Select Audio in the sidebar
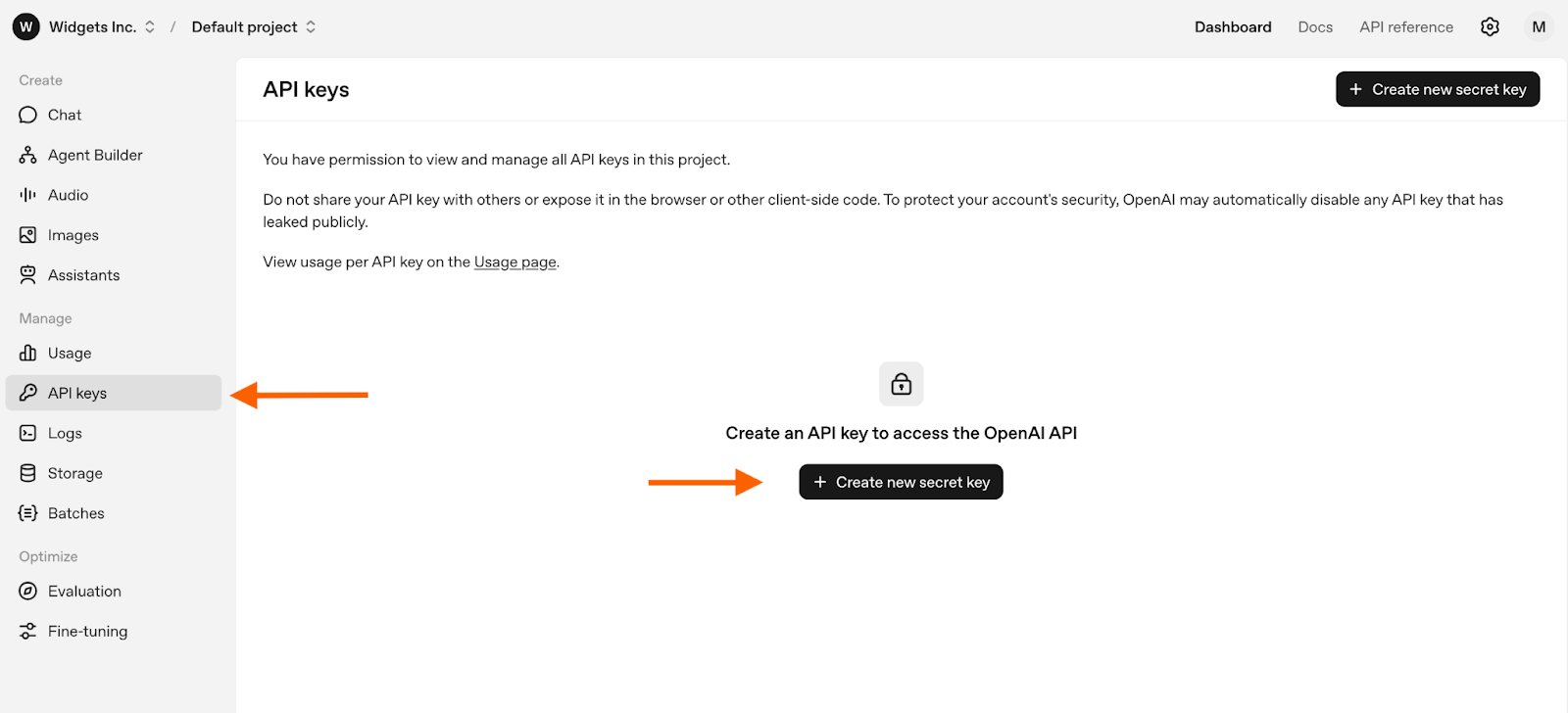The height and width of the screenshot is (713, 1568). (x=114, y=195)
